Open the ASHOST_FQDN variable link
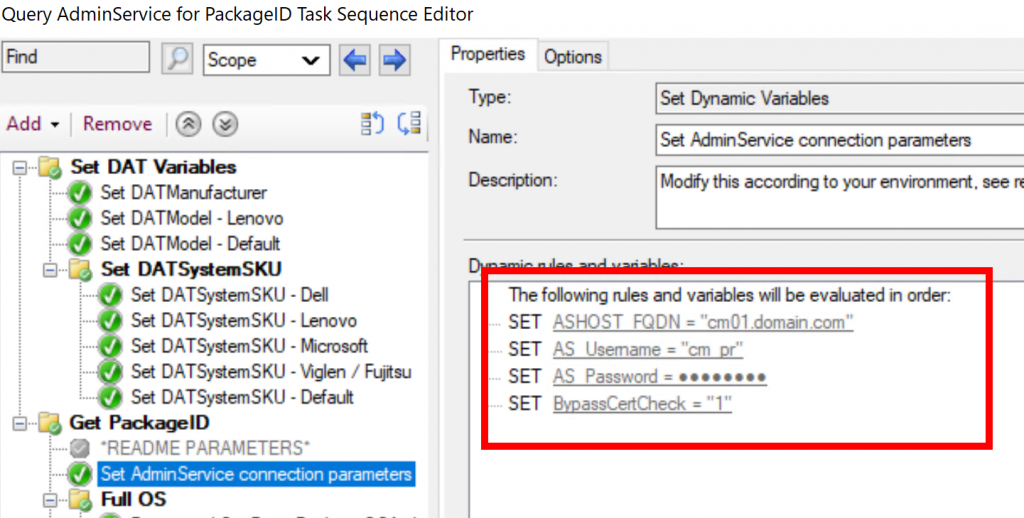Viewport: 1024px width, 518px height. (703, 323)
